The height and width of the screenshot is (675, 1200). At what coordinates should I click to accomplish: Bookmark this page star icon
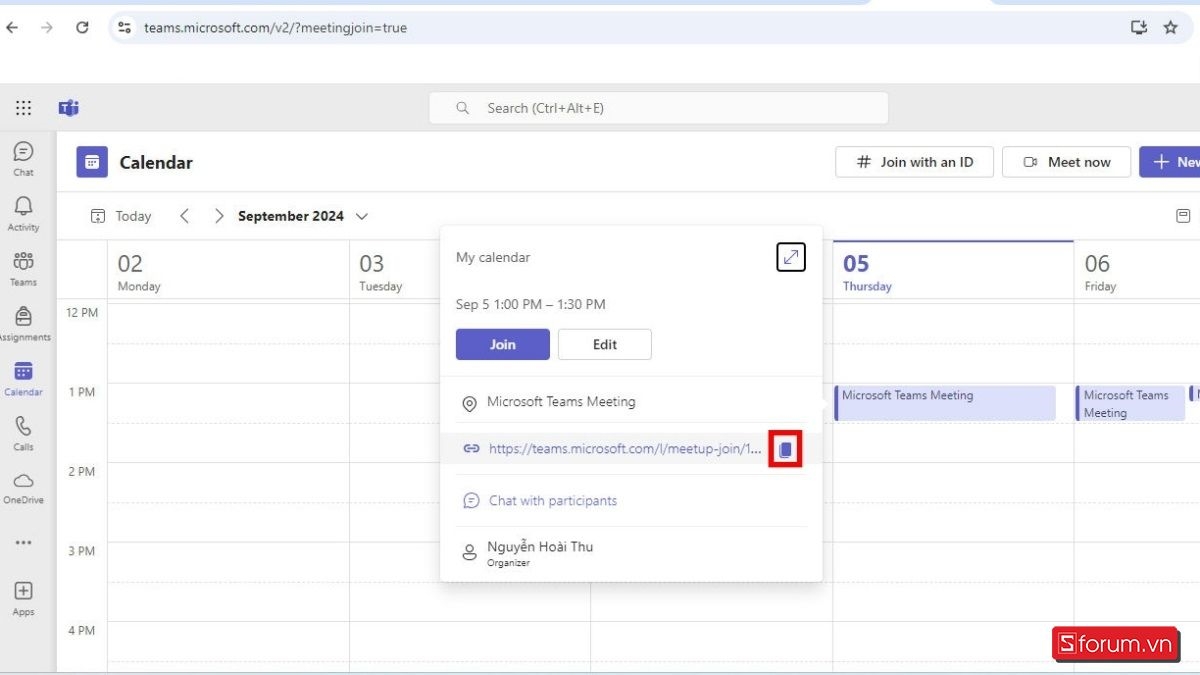click(1171, 28)
